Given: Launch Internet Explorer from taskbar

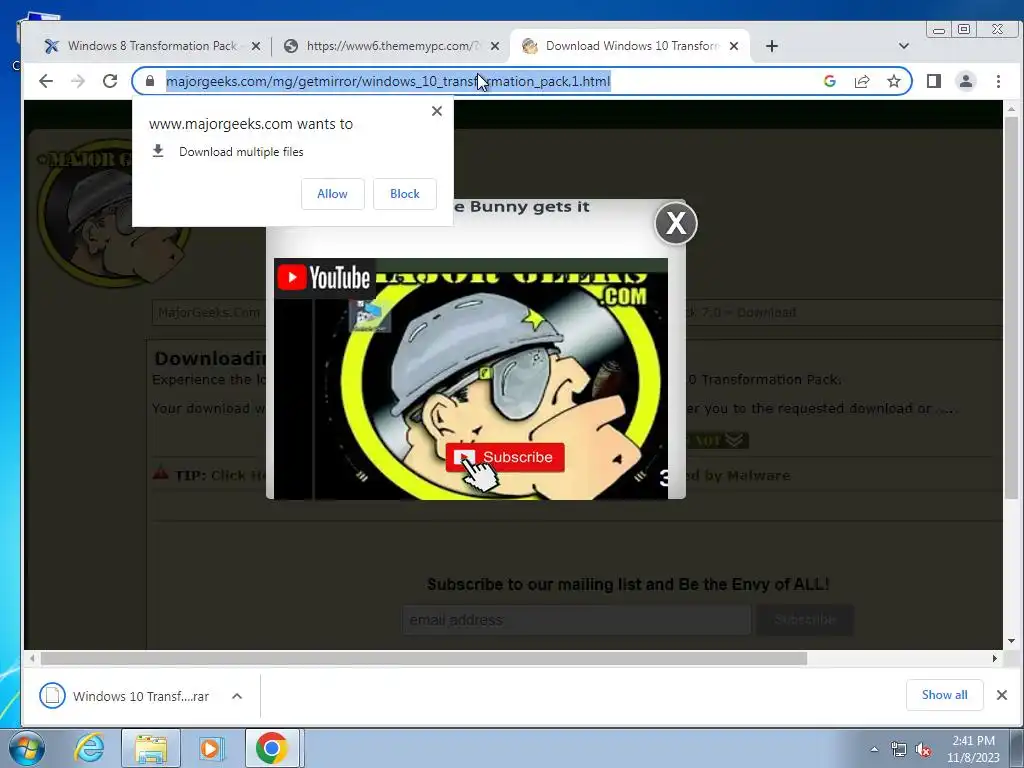Looking at the screenshot, I should tap(89, 748).
